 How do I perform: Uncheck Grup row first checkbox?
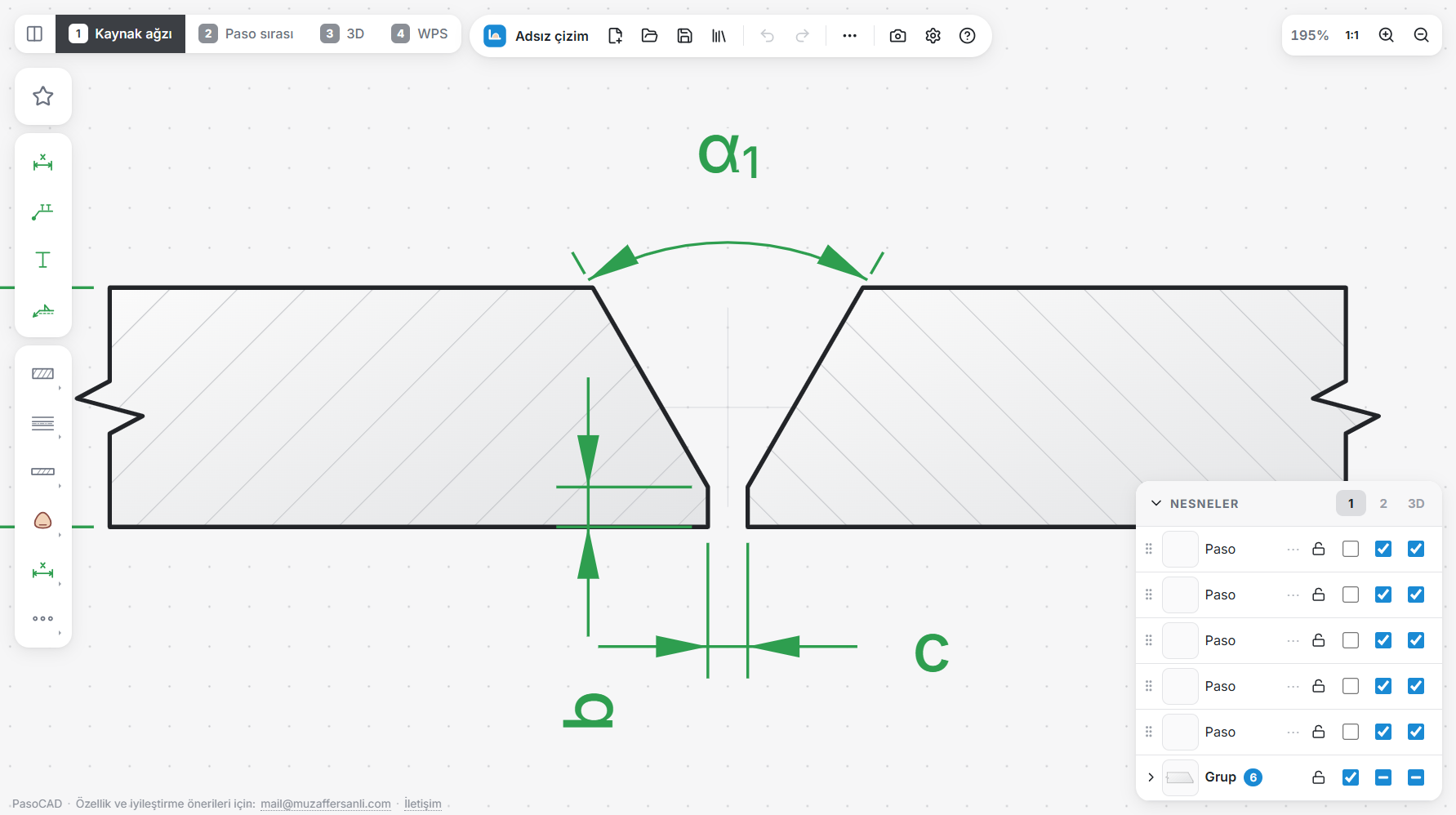[x=1351, y=777]
